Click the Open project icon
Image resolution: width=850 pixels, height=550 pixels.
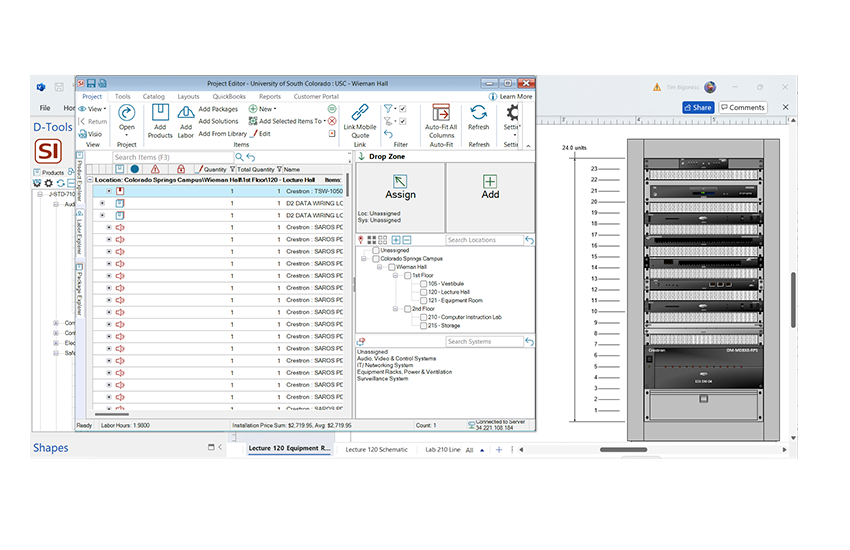(126, 113)
